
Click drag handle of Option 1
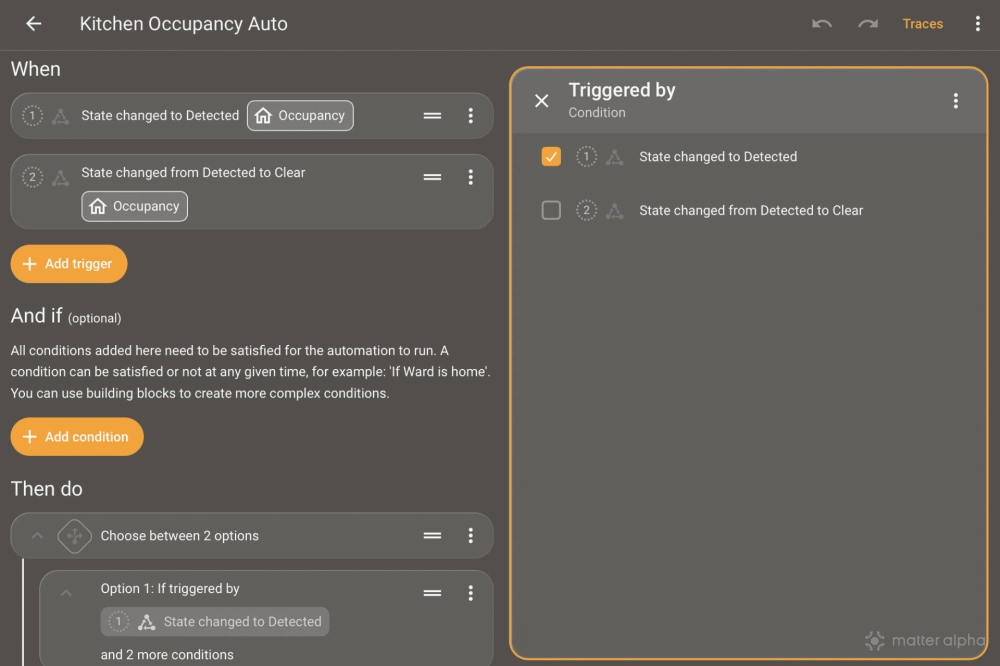(432, 593)
